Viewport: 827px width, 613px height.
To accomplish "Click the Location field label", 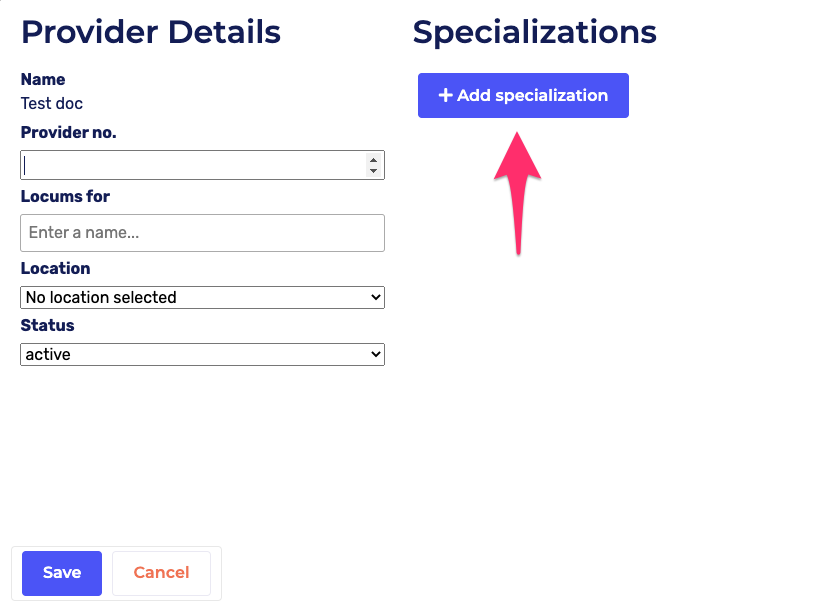I will coord(56,268).
